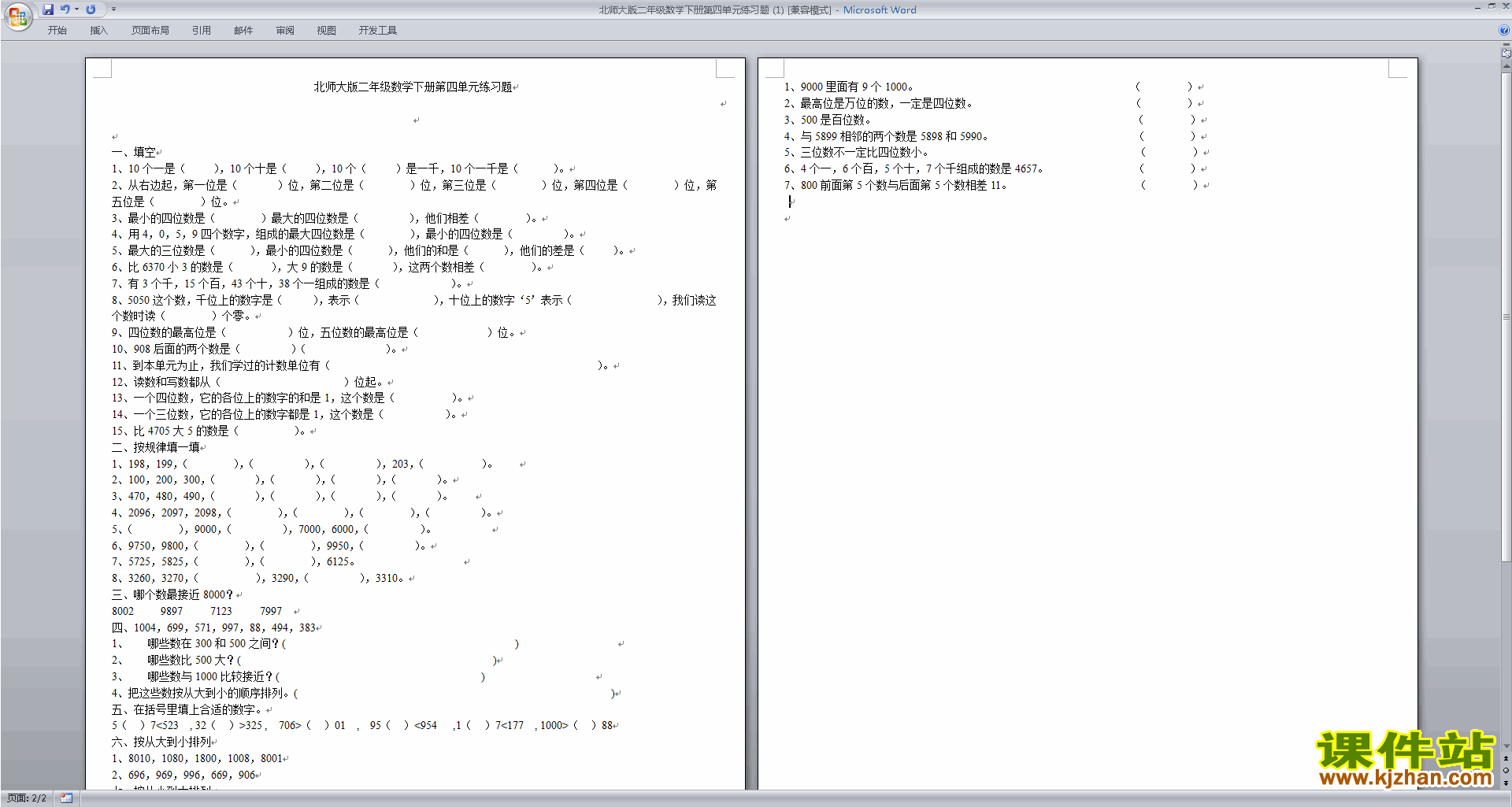1512x807 pixels.
Task: Click the question 哪些数比 500 大？
Action: pos(191,660)
